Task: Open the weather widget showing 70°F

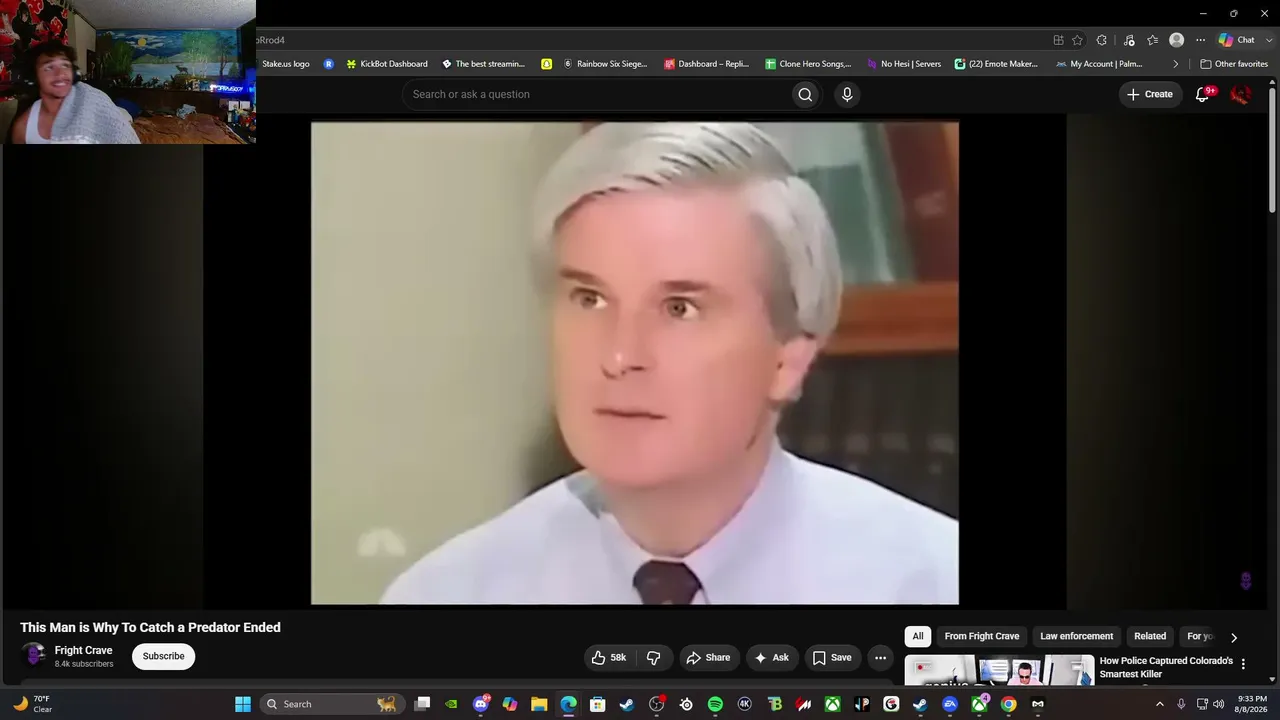Action: (x=32, y=704)
